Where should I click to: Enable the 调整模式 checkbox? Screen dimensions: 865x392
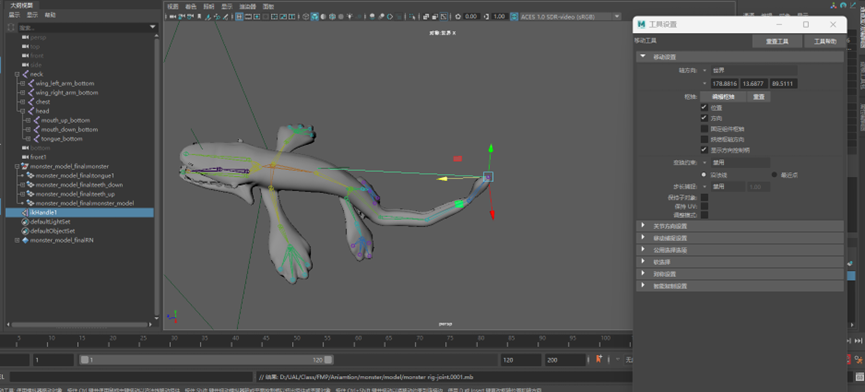[704, 214]
